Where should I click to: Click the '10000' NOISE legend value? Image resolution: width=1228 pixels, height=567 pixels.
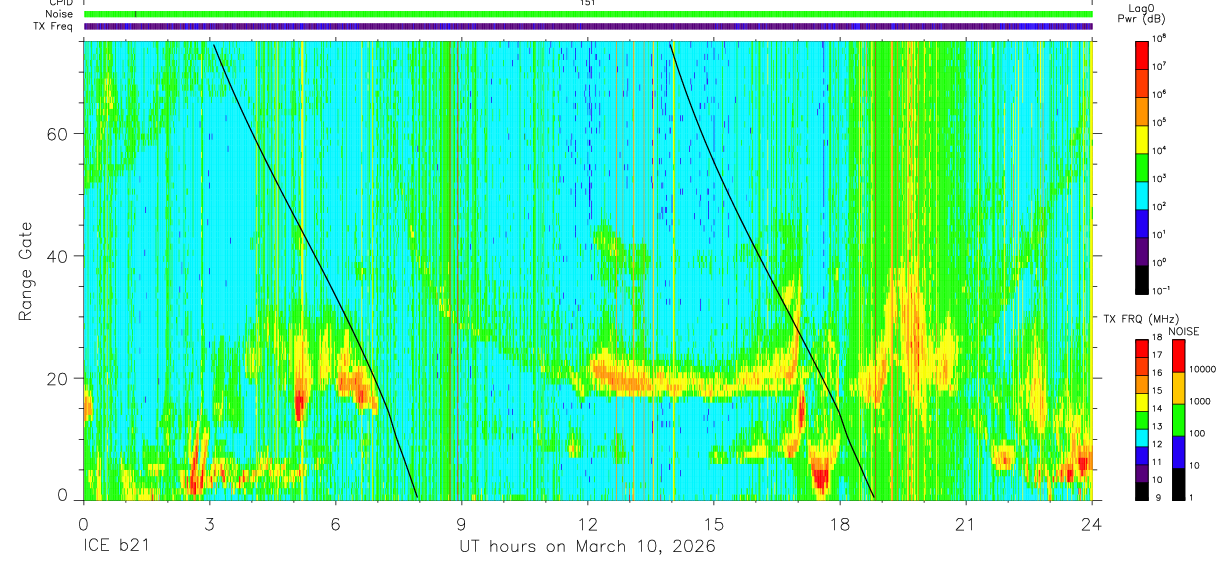(x=1203, y=369)
